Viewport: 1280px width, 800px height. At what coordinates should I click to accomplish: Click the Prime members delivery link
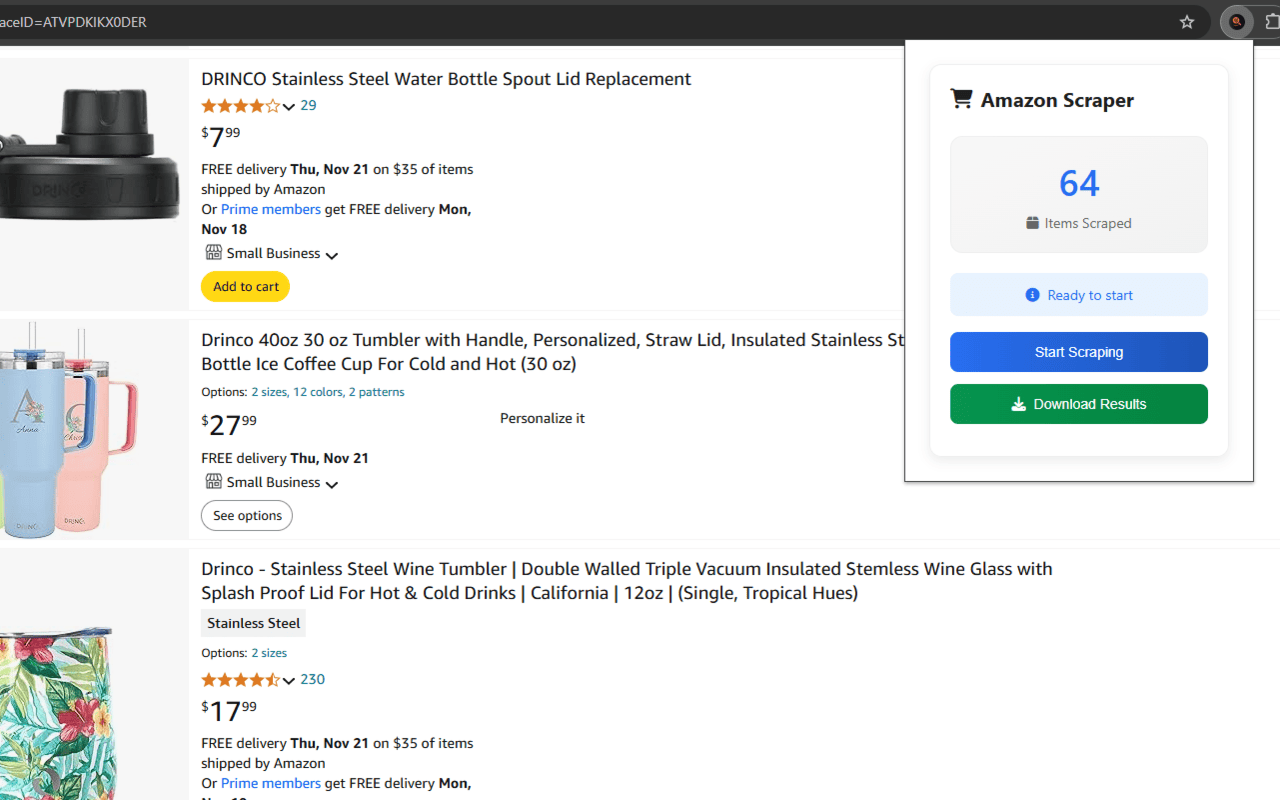(270, 209)
